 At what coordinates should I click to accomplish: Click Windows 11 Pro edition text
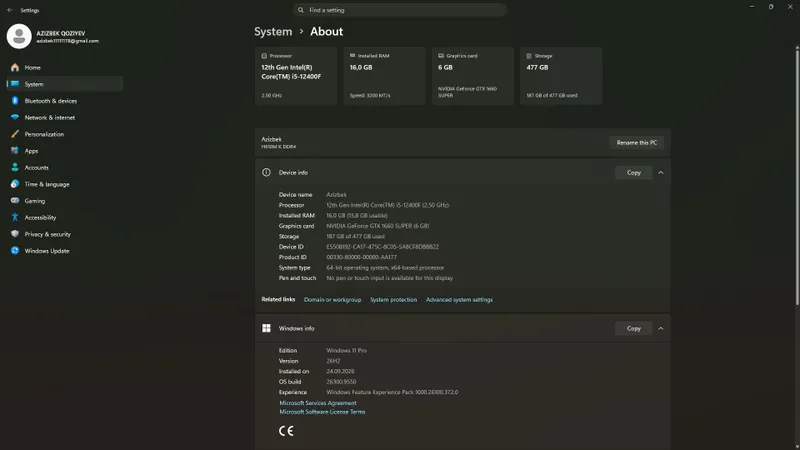point(346,351)
